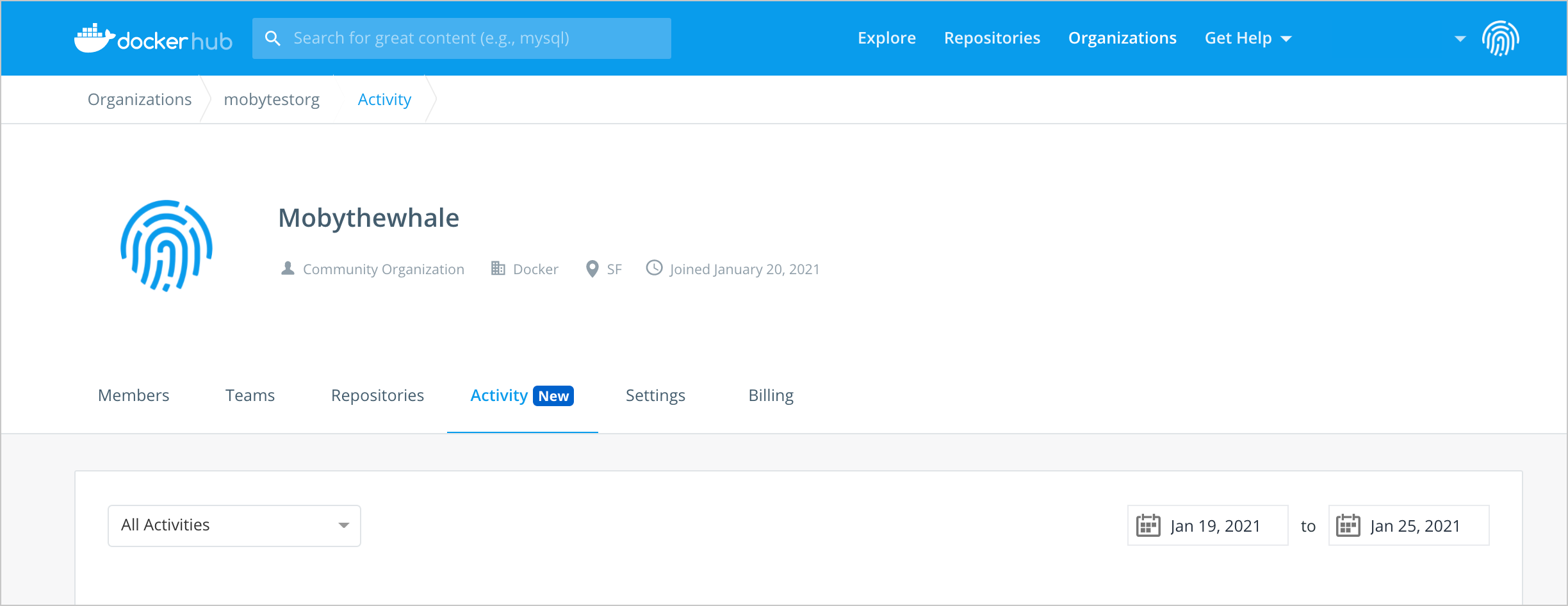Image resolution: width=1568 pixels, height=606 pixels.
Task: Open the account avatar fingerprint icon
Action: [1501, 38]
